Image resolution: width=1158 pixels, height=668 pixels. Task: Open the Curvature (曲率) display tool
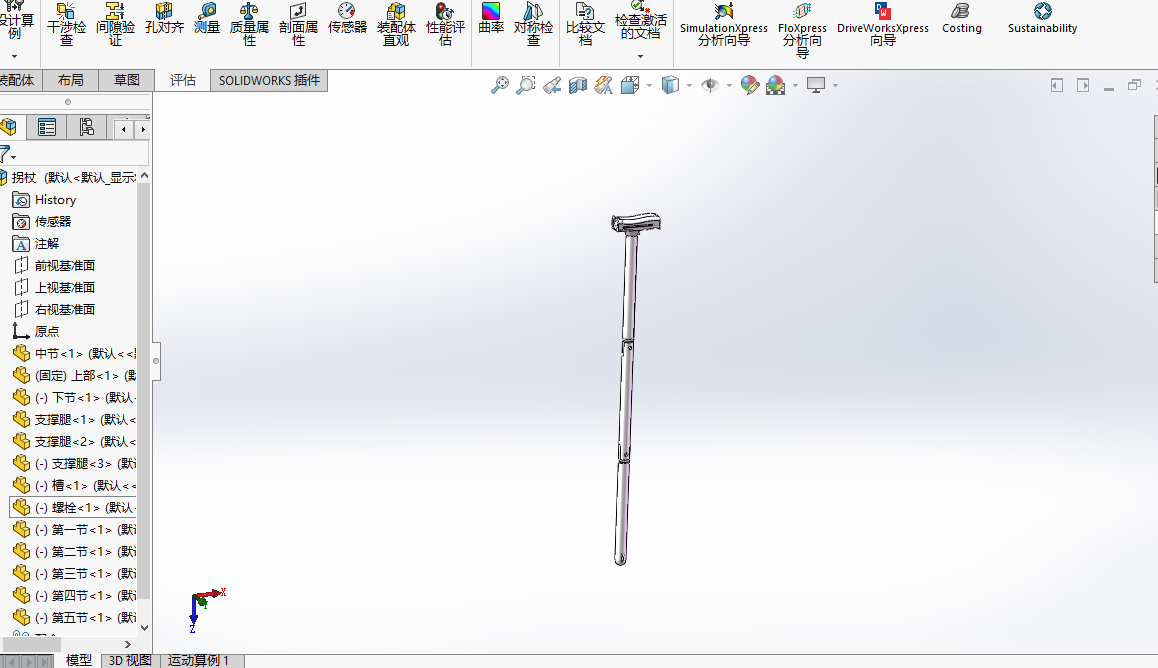491,20
